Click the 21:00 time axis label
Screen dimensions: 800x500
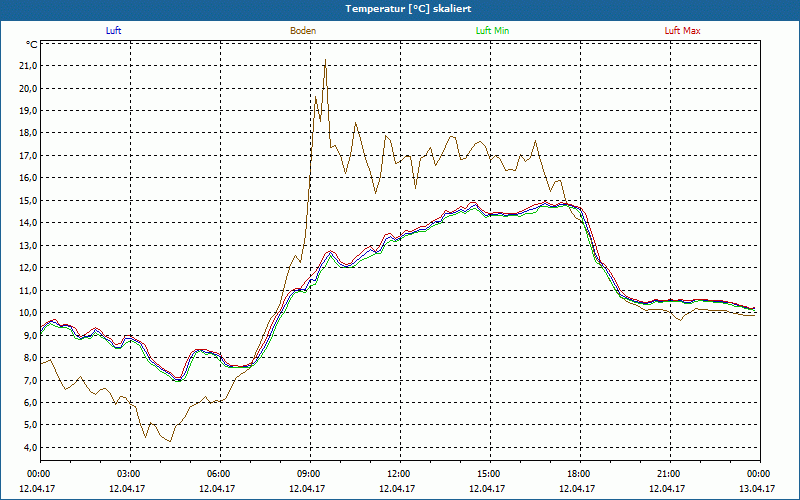(667, 474)
